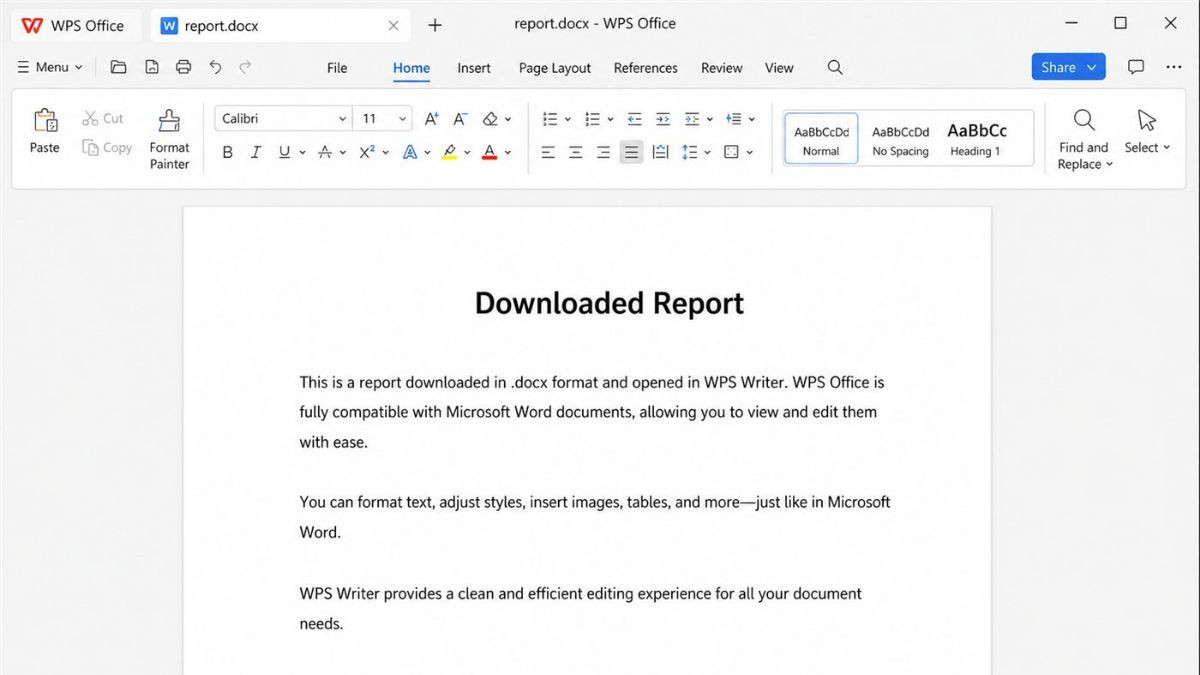Switch to the Home tab

pyautogui.click(x=411, y=68)
